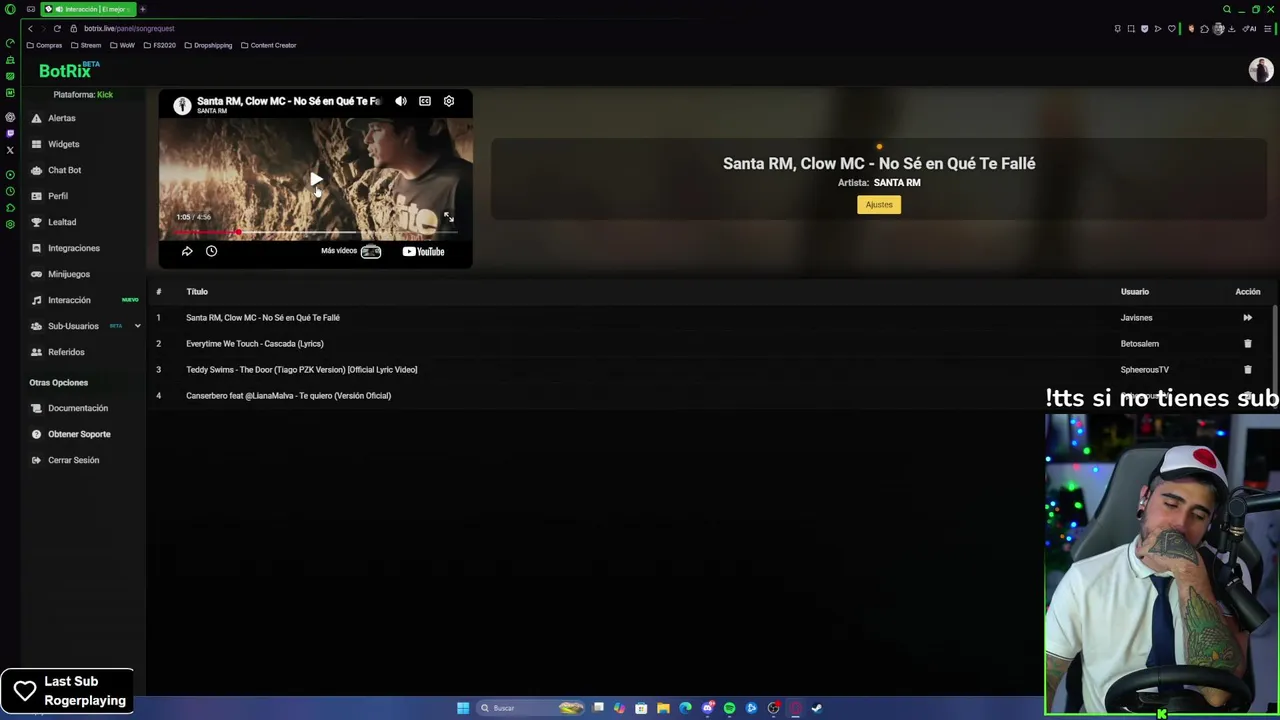1280x720 pixels.
Task: Open Dropshipping bookmark folder
Action: [x=208, y=45]
